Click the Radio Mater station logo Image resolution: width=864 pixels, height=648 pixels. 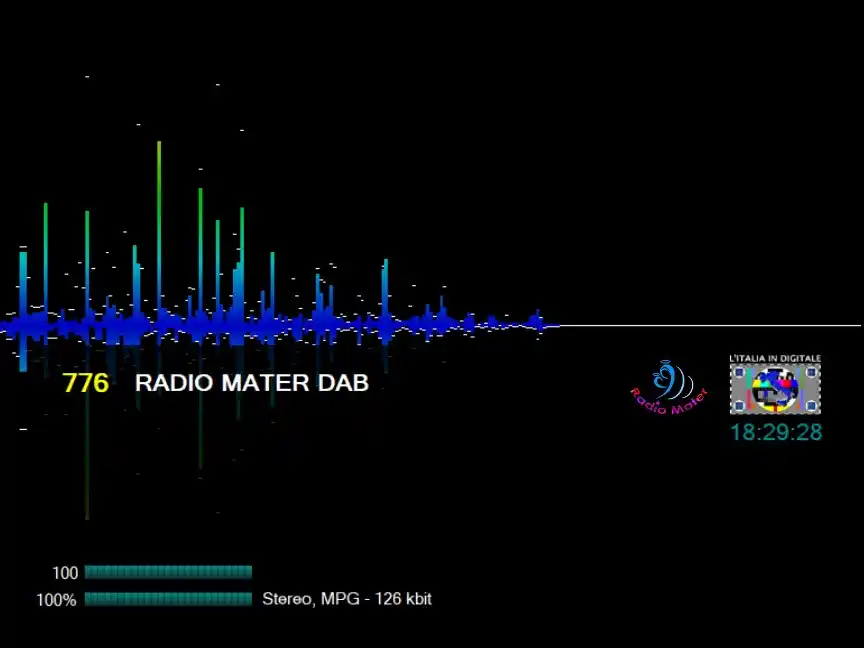(x=668, y=387)
